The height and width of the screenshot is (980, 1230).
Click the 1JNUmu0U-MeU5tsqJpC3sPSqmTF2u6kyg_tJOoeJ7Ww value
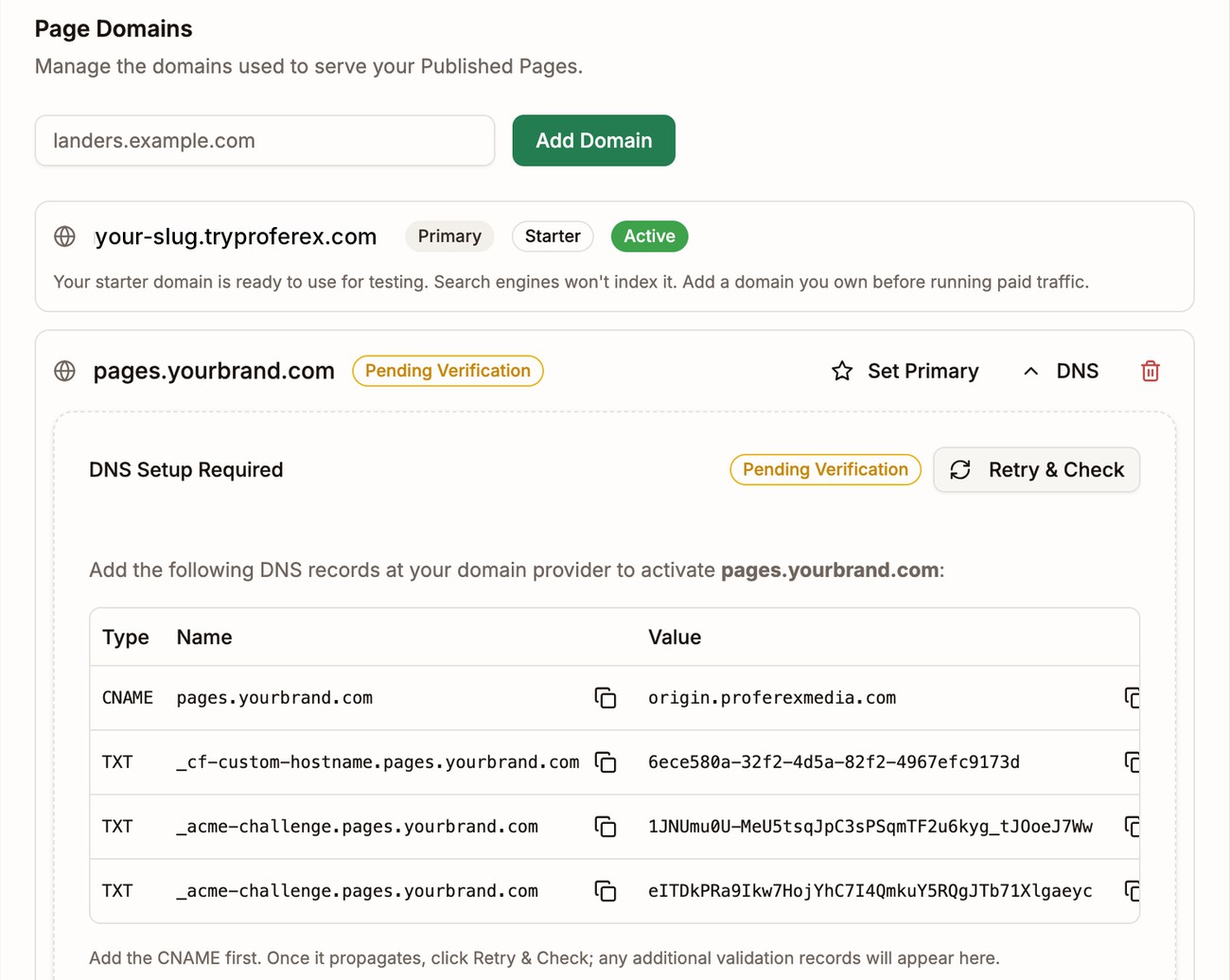point(870,827)
